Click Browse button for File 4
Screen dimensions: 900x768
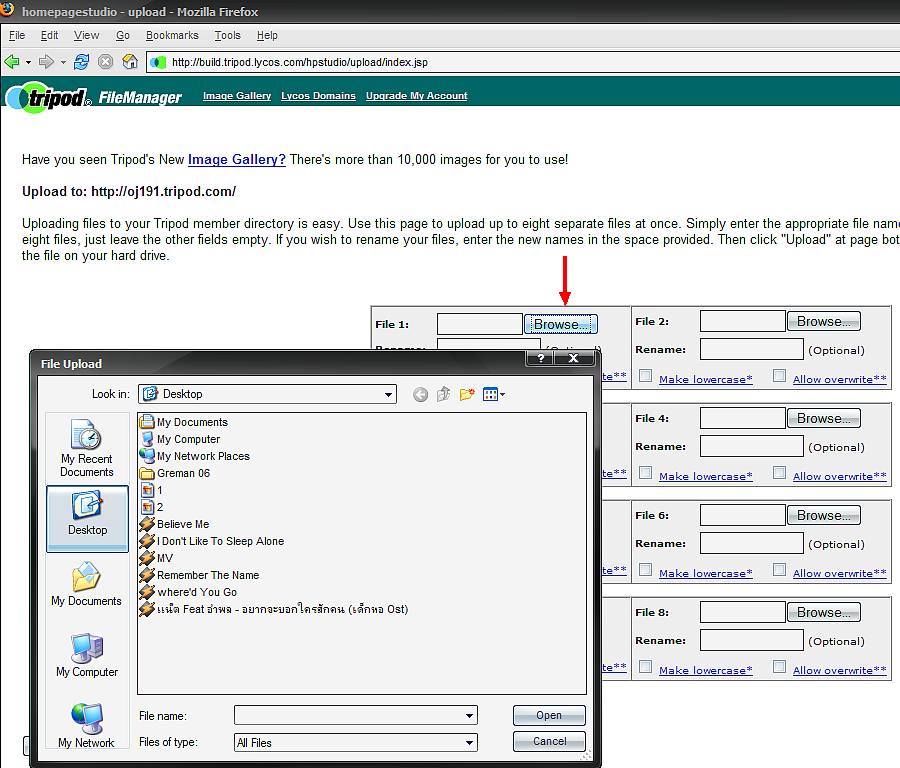pos(824,418)
